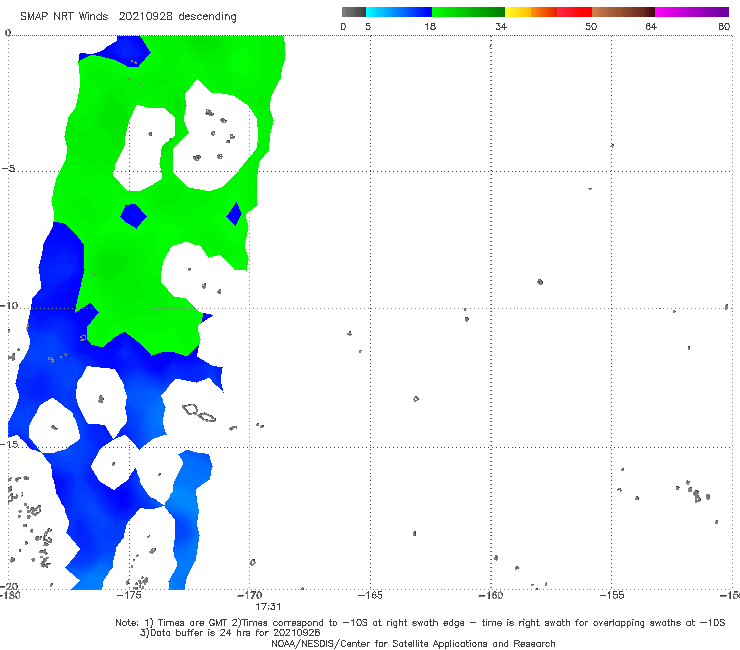Screen dimensions: 740x650
Task: Click the colorbar label '34'
Action: (x=501, y=27)
